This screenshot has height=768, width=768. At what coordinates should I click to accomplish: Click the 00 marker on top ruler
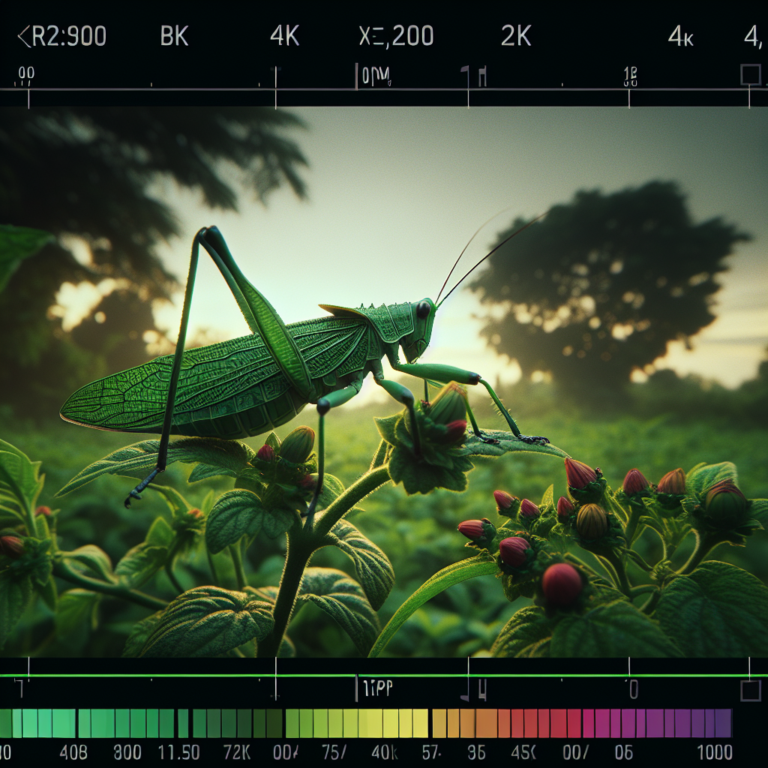click(26, 73)
